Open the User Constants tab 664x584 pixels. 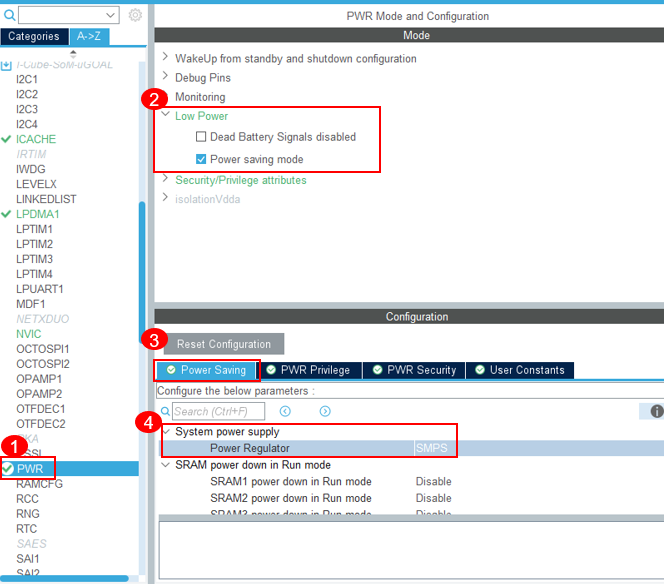coord(520,370)
